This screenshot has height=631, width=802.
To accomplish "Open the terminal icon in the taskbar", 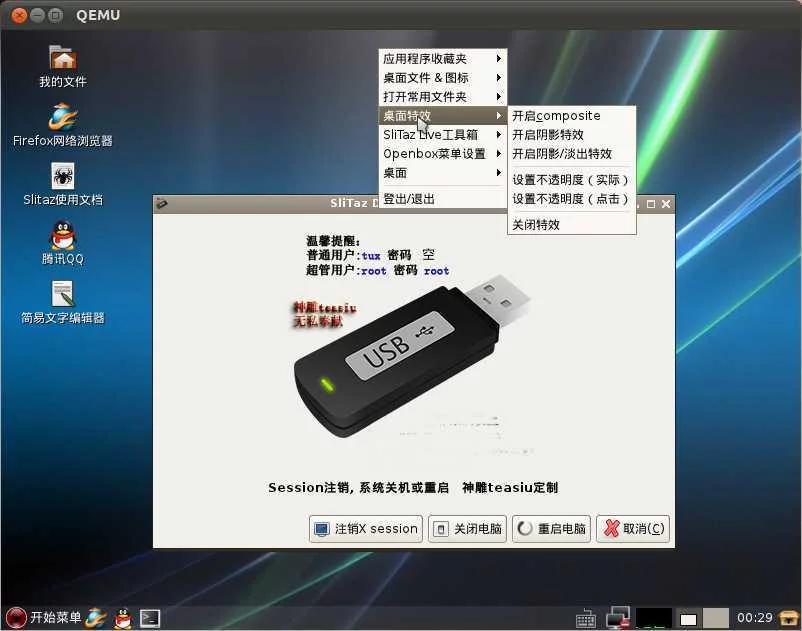I will coord(150,618).
